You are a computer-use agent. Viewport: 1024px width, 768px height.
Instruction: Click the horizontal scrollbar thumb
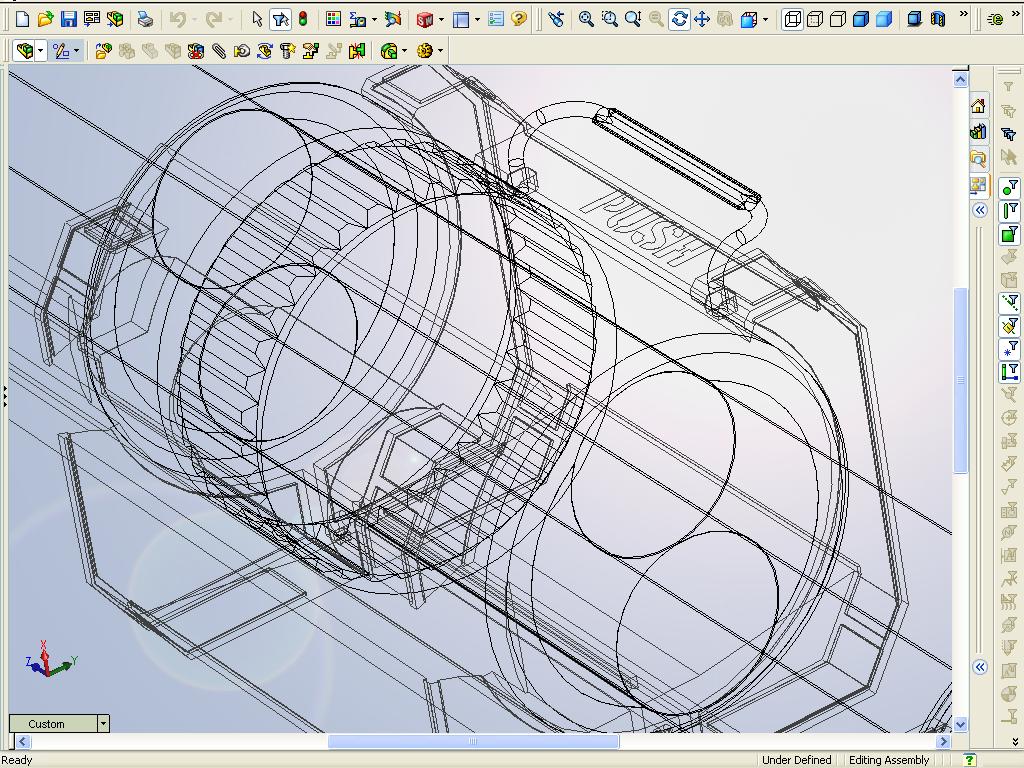click(473, 741)
